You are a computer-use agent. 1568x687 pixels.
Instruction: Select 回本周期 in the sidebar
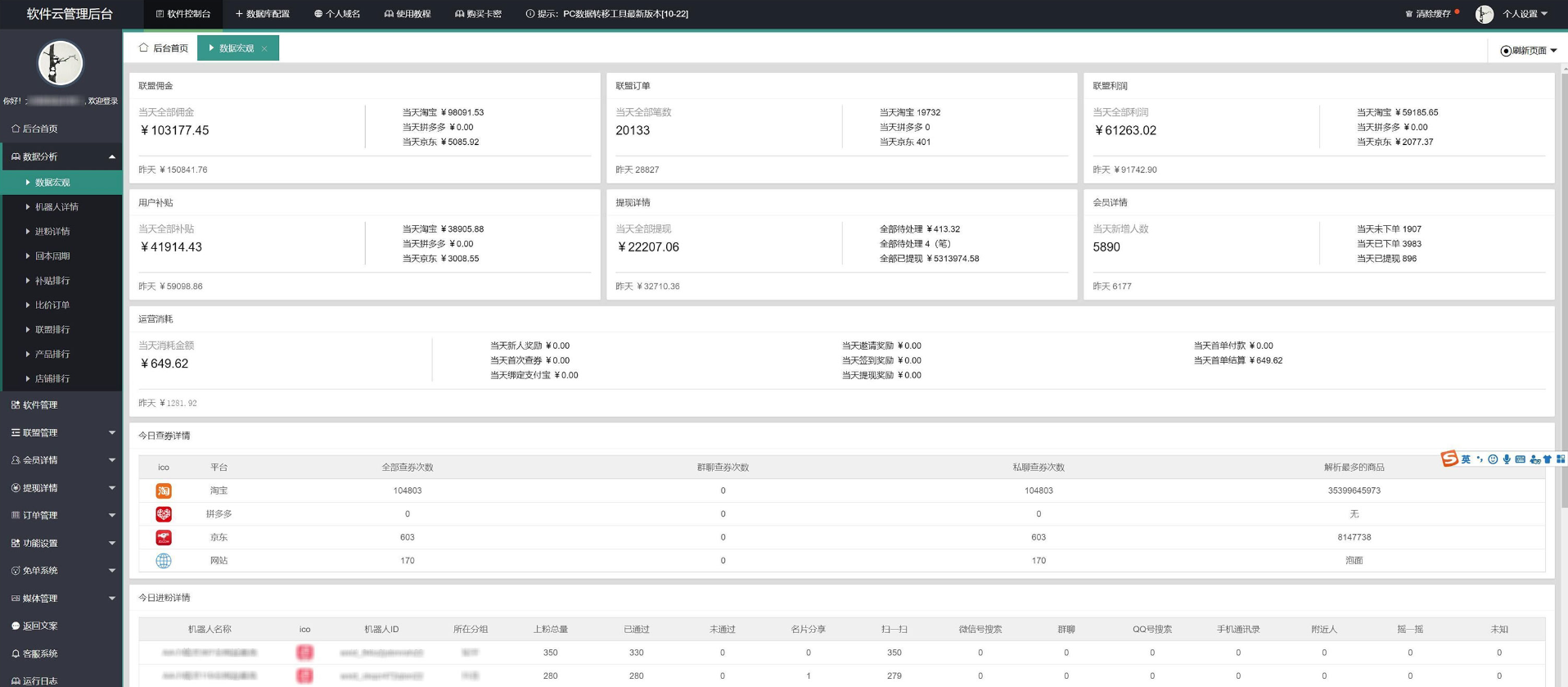click(x=61, y=256)
